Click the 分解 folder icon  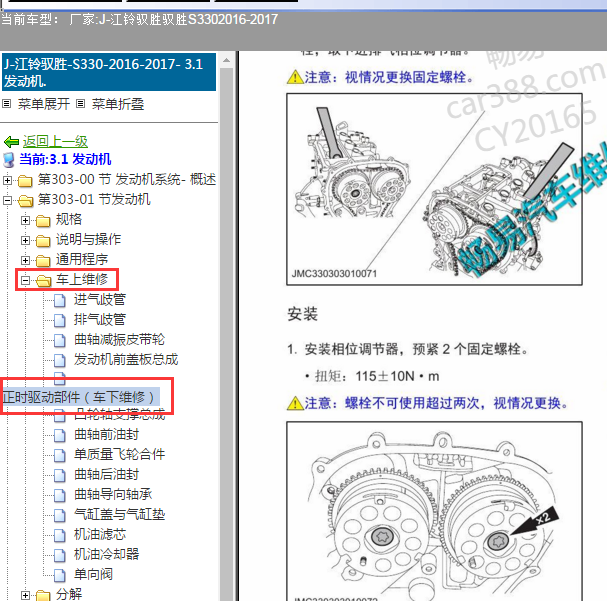coord(43,595)
